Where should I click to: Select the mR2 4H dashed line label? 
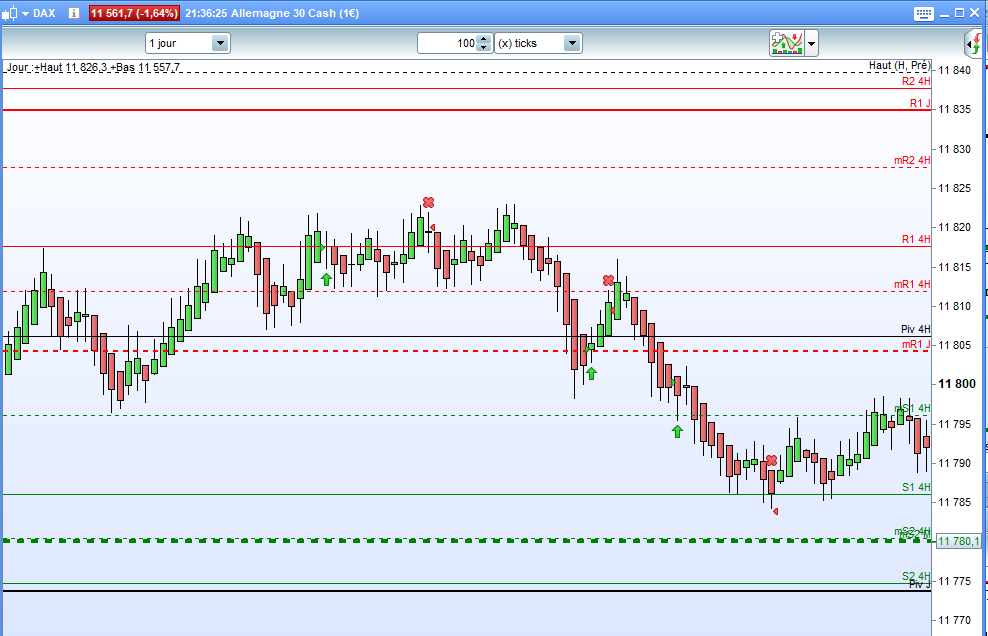(x=912, y=160)
